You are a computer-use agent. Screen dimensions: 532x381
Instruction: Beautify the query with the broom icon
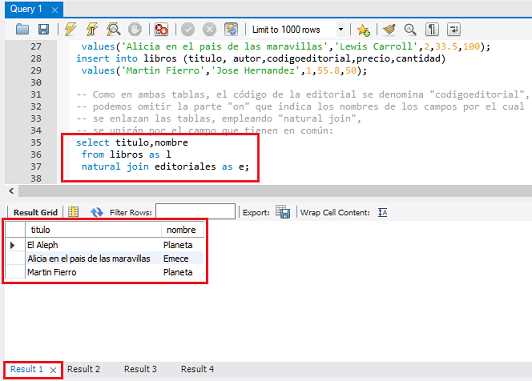click(389, 30)
